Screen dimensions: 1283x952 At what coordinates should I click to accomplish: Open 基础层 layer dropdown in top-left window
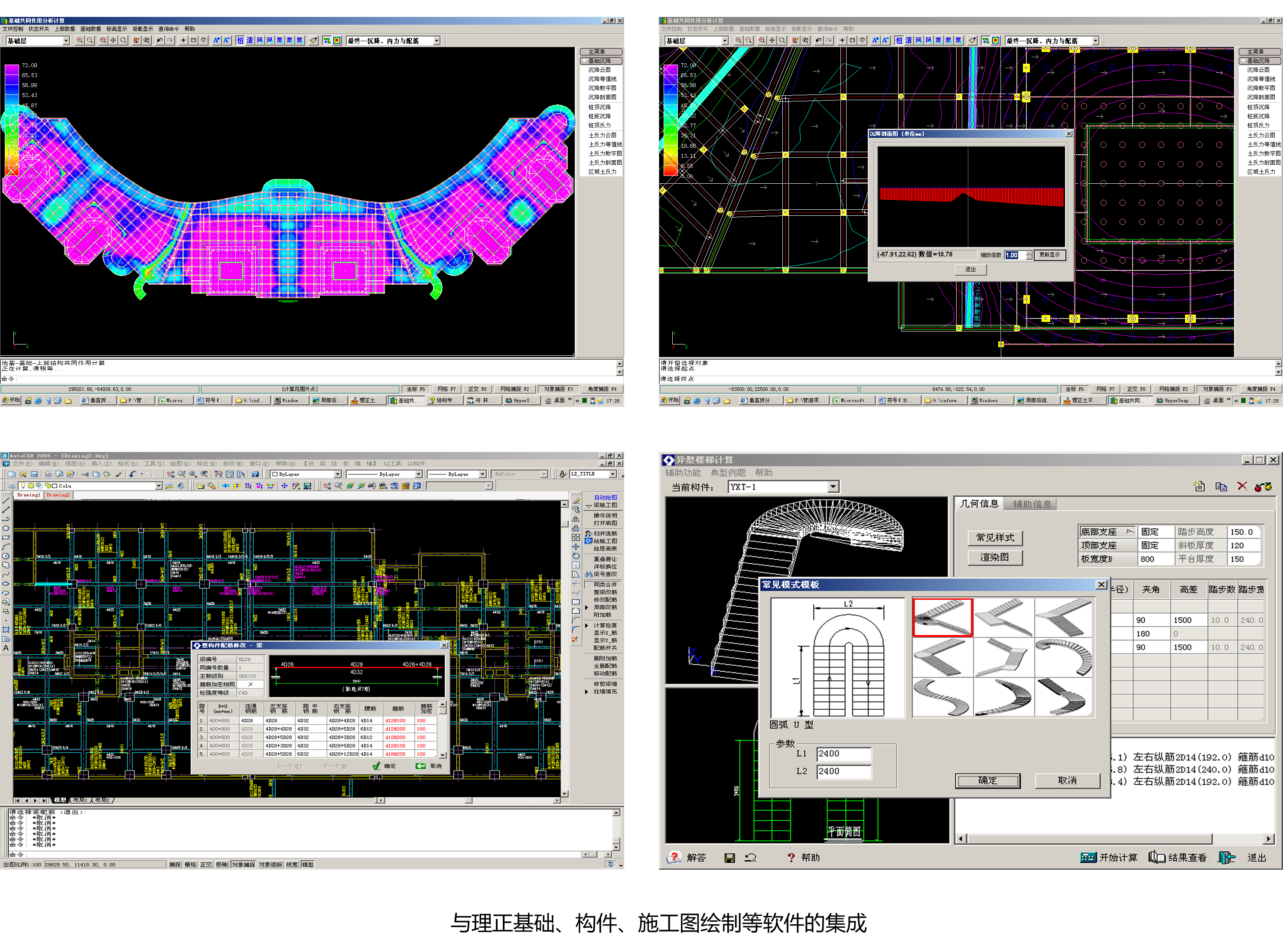(66, 40)
